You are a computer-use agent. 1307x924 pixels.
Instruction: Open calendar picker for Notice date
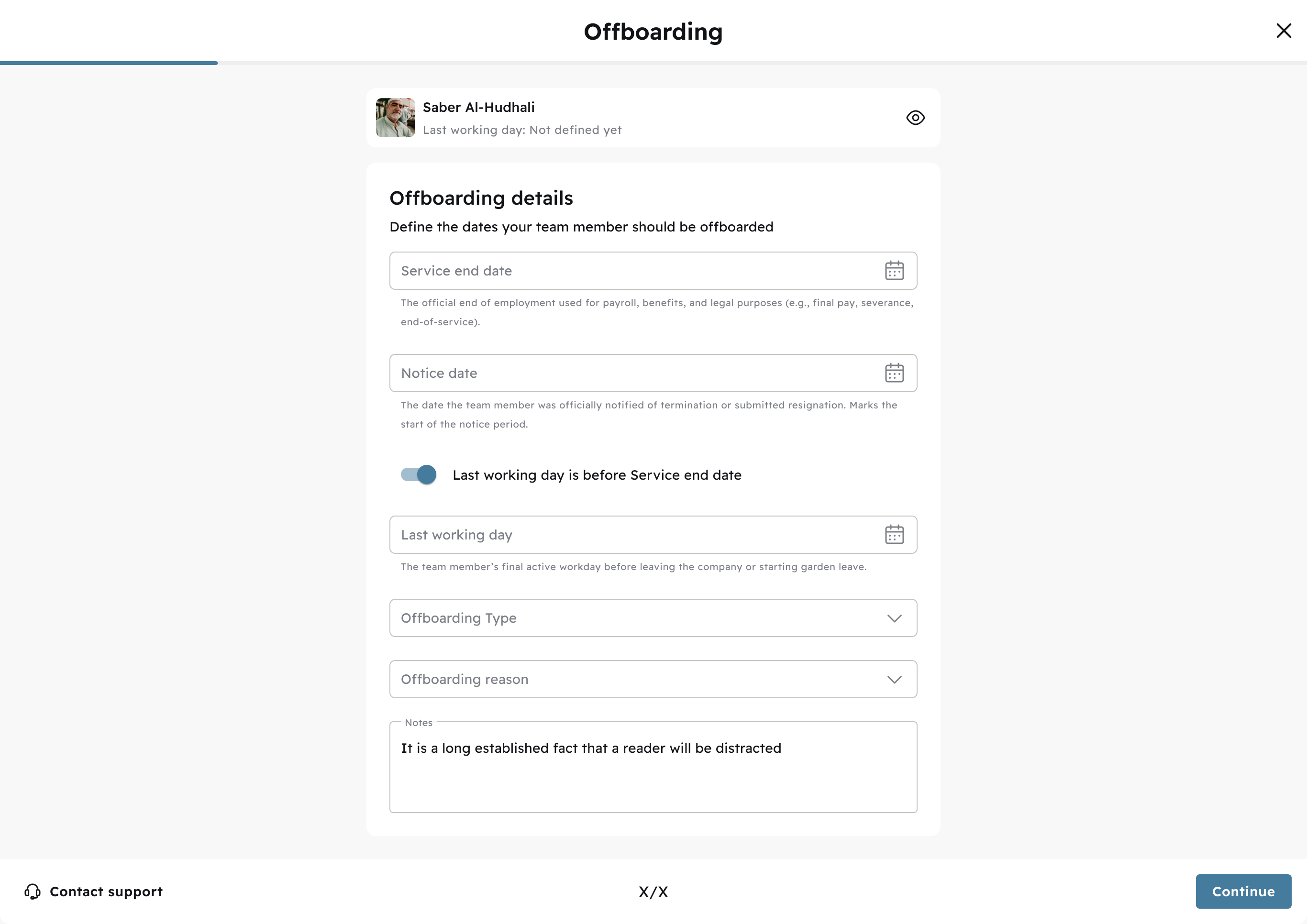tap(894, 373)
